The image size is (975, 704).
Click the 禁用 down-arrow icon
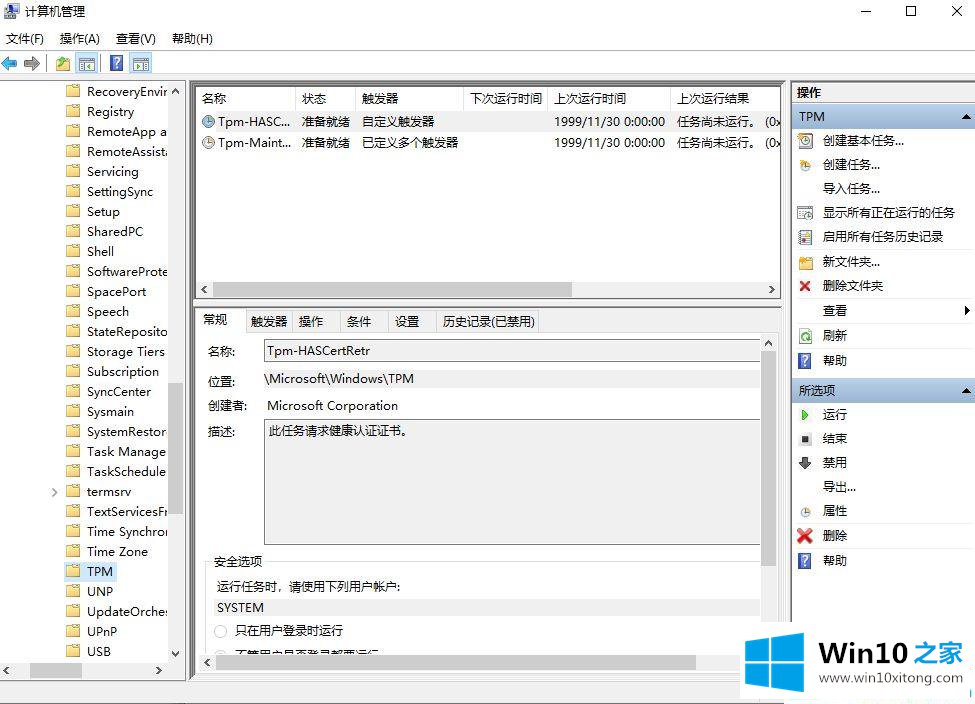[x=805, y=463]
